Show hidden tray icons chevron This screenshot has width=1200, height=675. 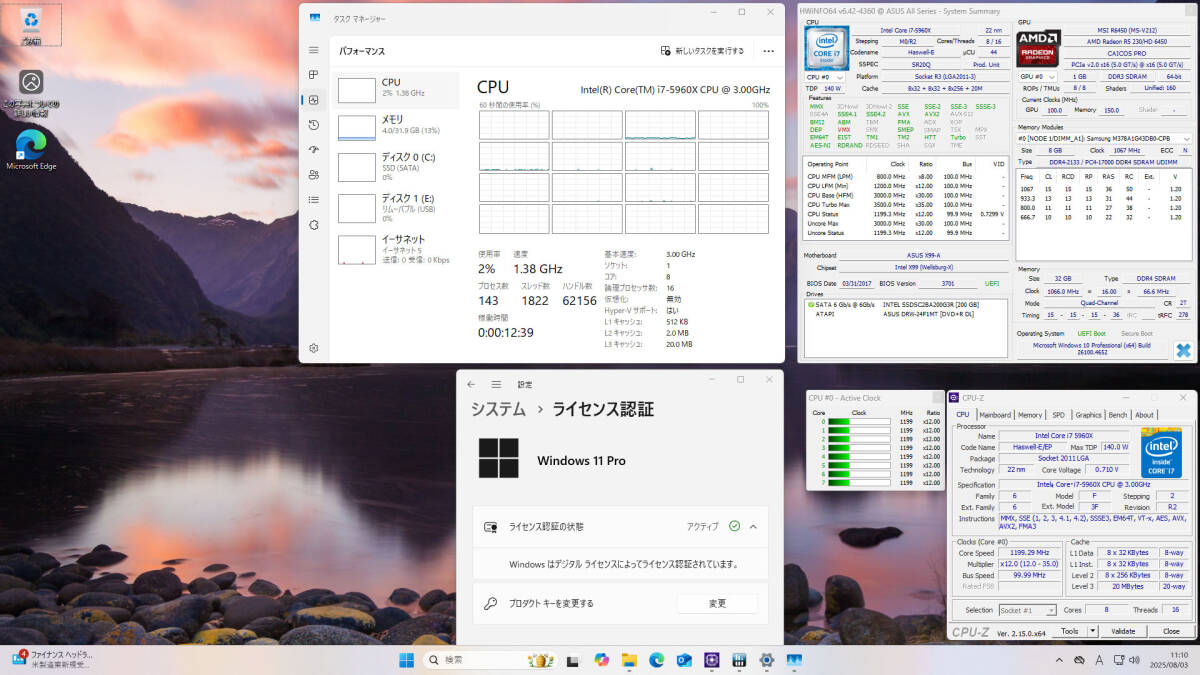point(1060,660)
